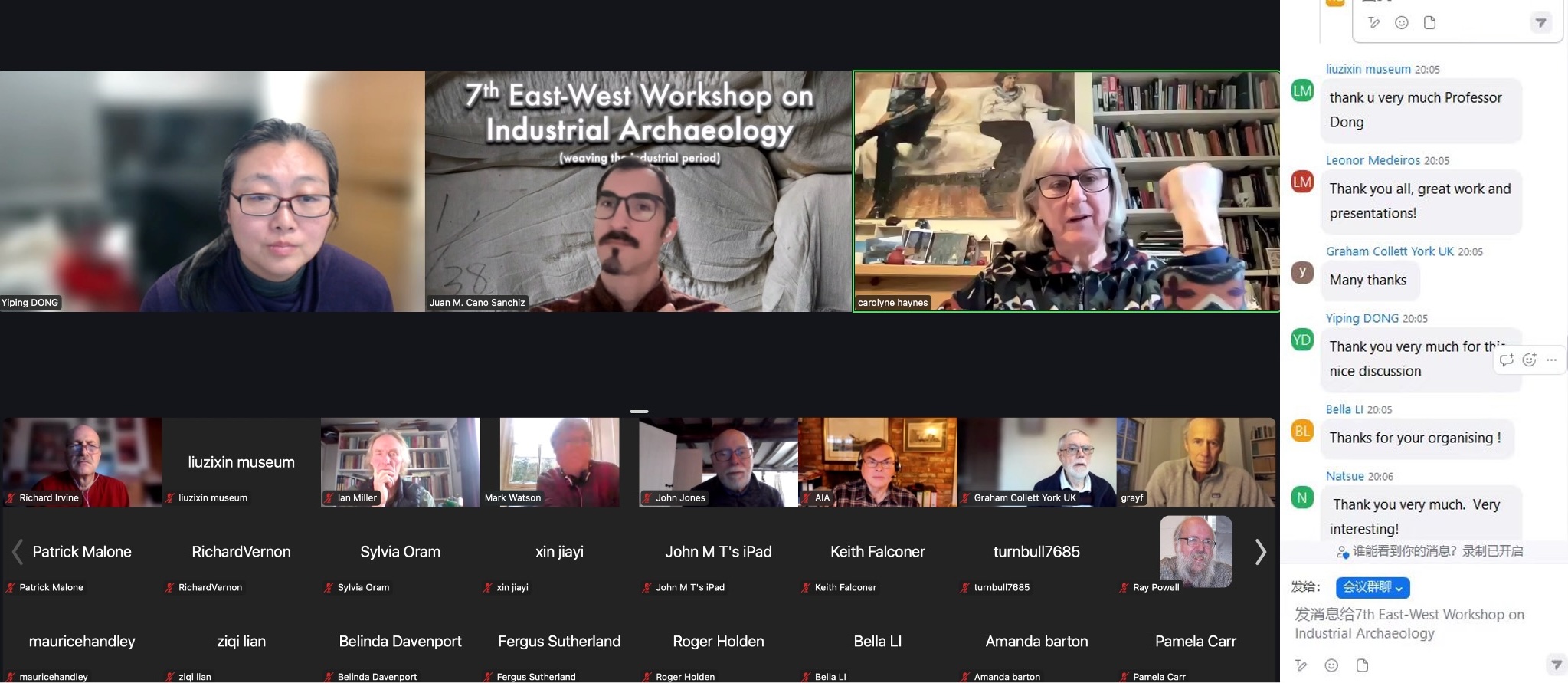1568x683 pixels.
Task: Click Bella LI's orange BL avatar
Action: coord(1302,431)
